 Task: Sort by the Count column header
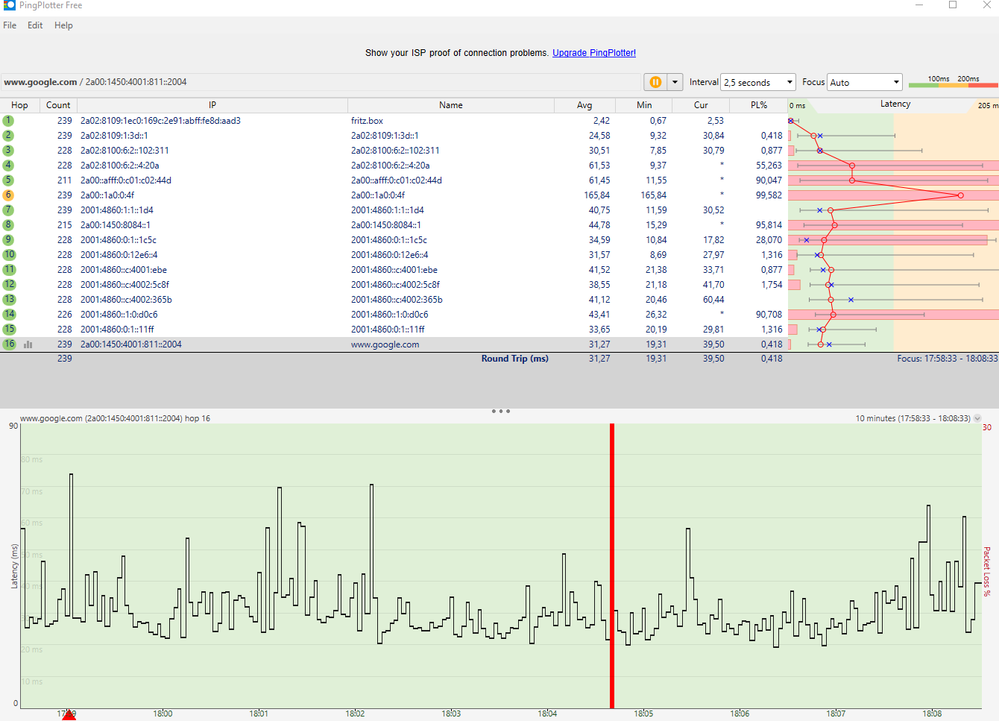click(58, 105)
